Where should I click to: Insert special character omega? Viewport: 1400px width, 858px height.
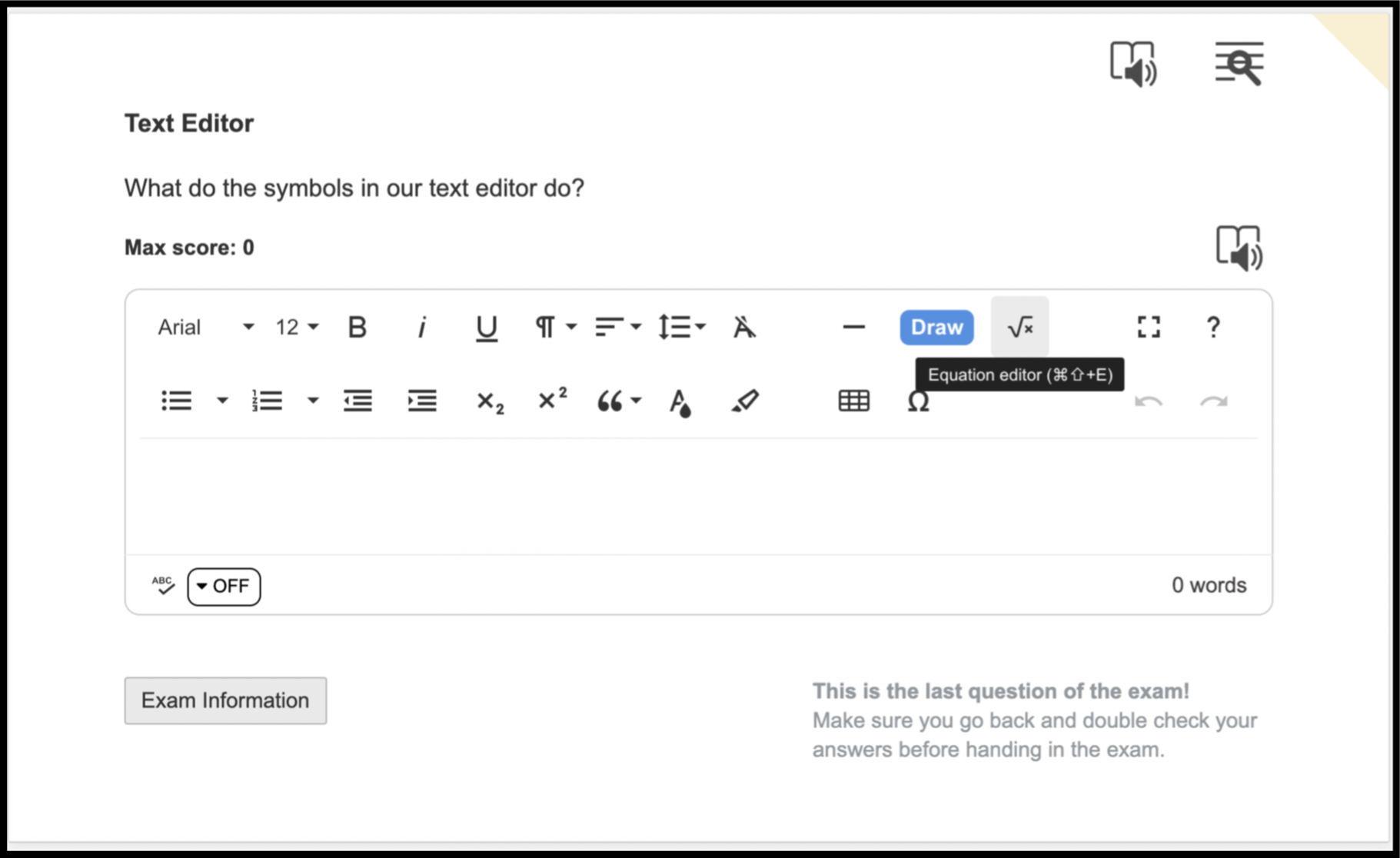(918, 402)
